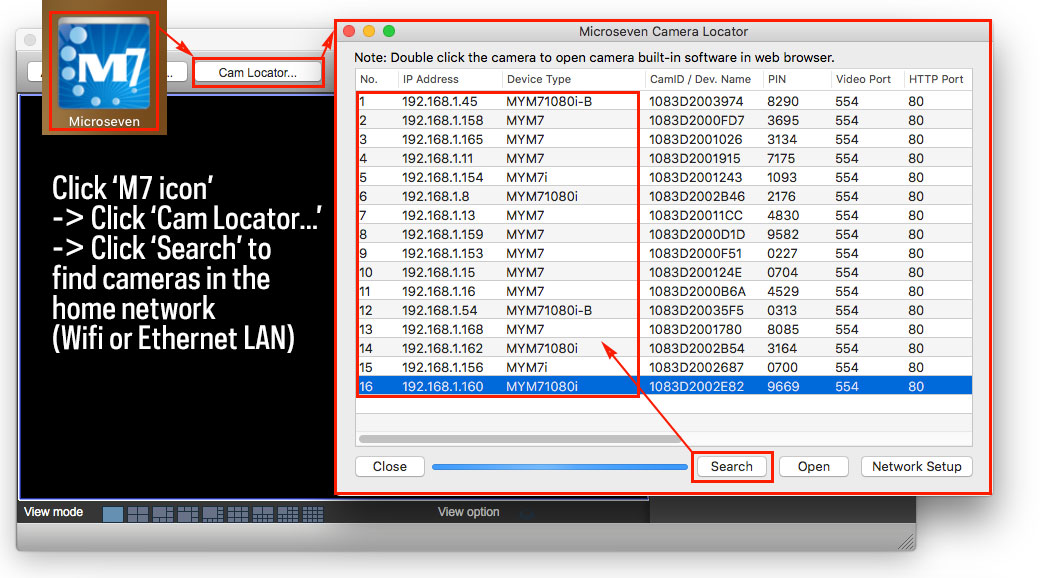The image size is (1043, 578).
Task: Click CamID 1083D2000FD7
Action: point(696,120)
